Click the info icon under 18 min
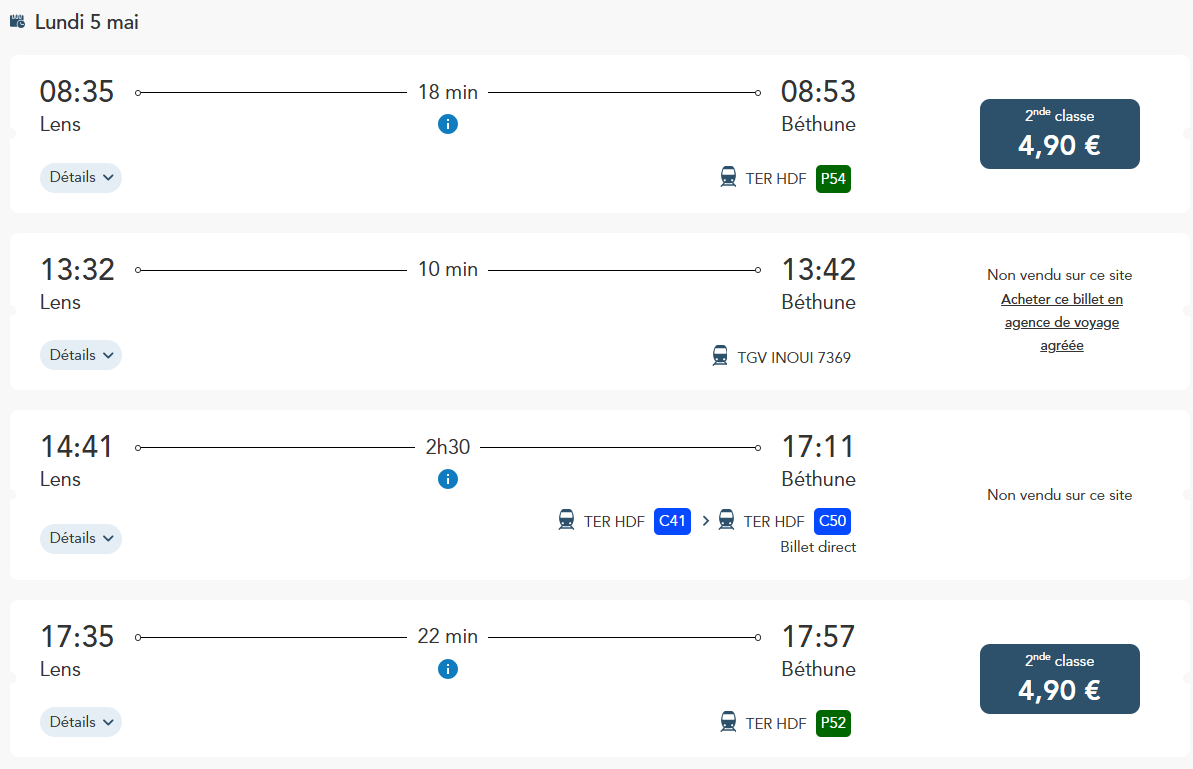Viewport: 1193px width, 769px height. (x=447, y=124)
